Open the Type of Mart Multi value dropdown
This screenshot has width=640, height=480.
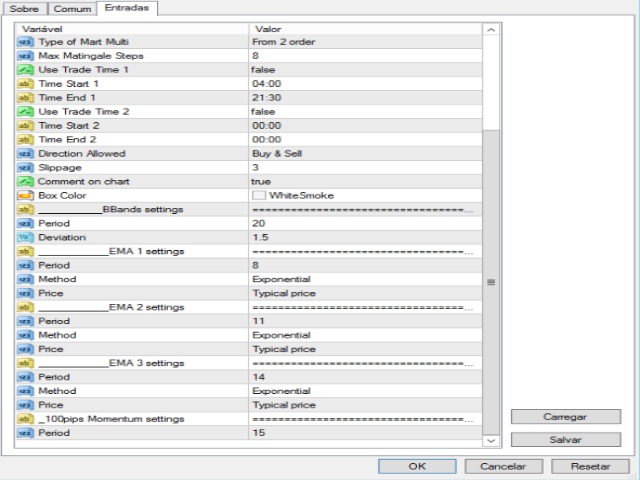click(x=365, y=42)
